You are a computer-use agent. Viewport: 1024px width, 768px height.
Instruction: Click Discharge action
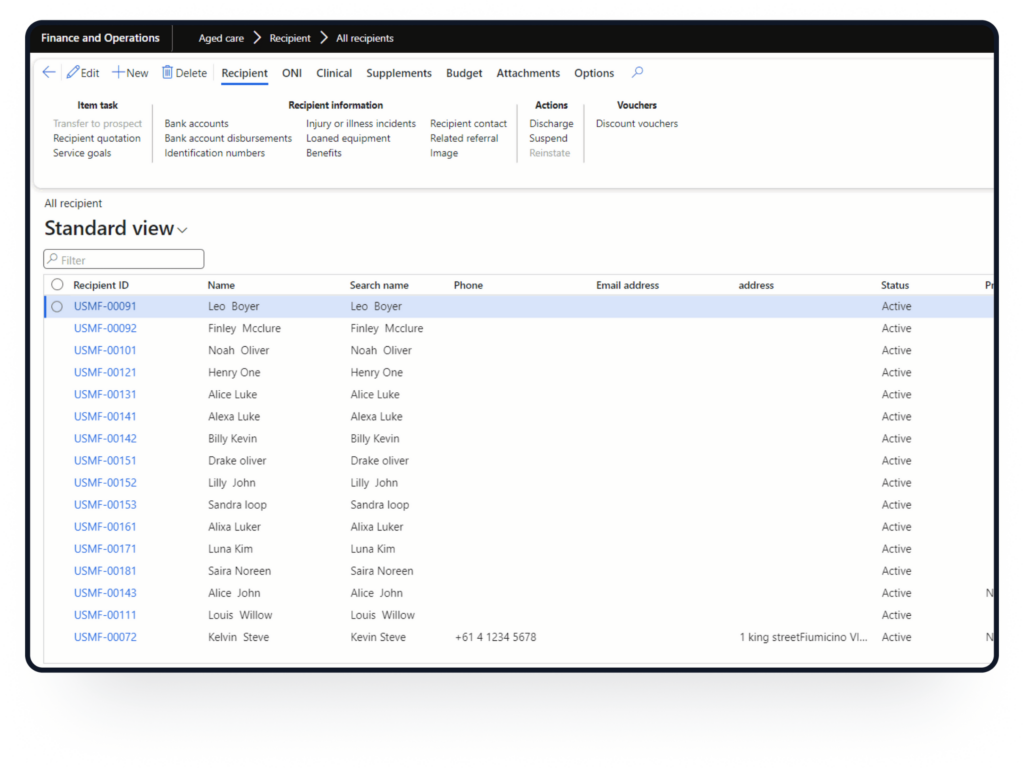(551, 123)
